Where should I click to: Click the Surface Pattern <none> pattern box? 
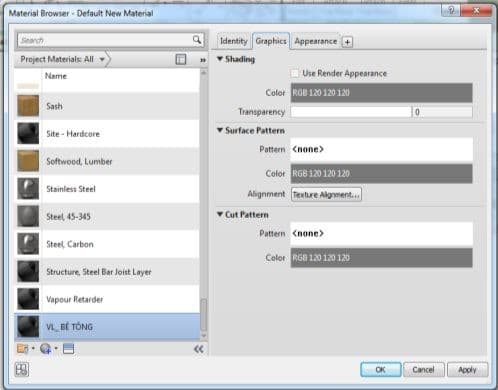pyautogui.click(x=381, y=149)
